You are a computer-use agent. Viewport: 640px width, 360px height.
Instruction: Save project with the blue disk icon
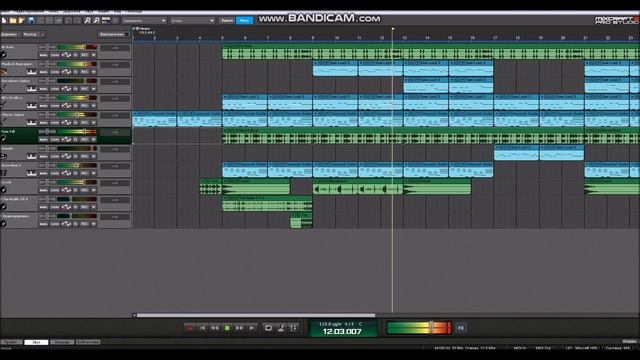pos(31,20)
